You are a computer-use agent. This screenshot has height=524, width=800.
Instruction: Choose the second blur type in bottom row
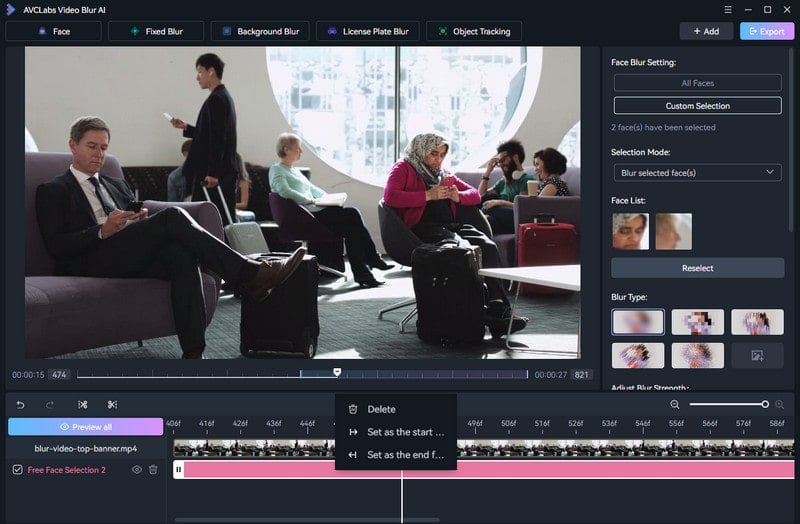(697, 355)
